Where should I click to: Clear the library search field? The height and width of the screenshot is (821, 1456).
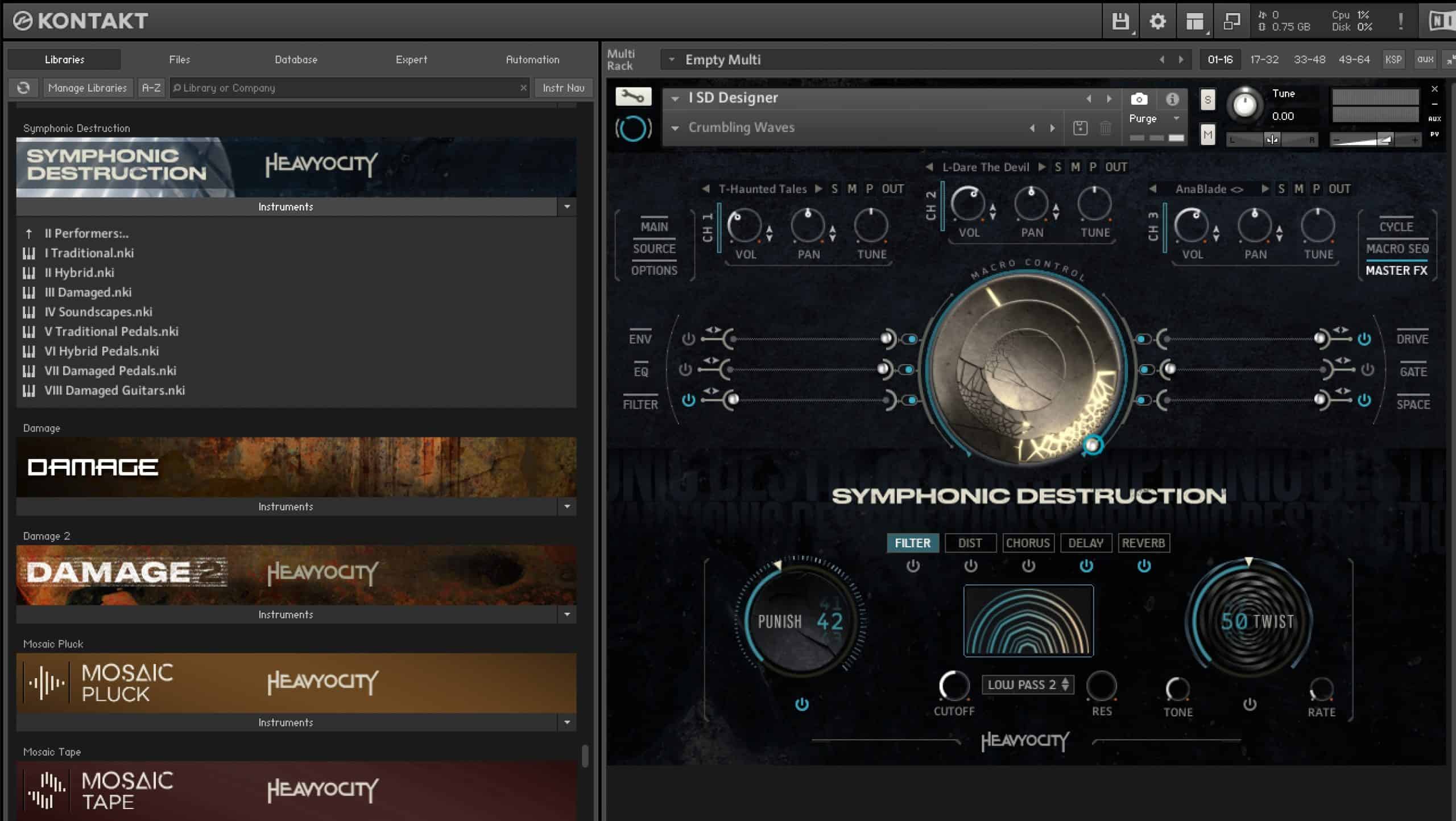[523, 88]
